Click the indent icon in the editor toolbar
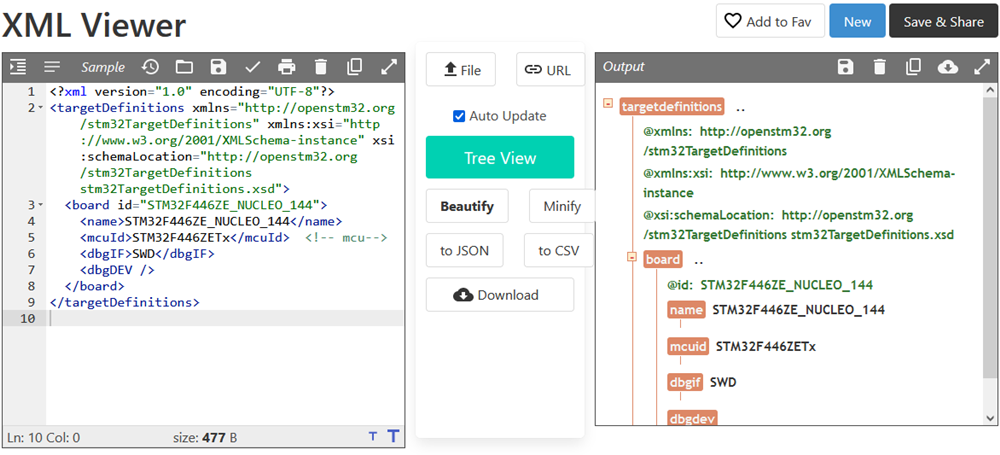The width and height of the screenshot is (1000, 455). [18, 67]
